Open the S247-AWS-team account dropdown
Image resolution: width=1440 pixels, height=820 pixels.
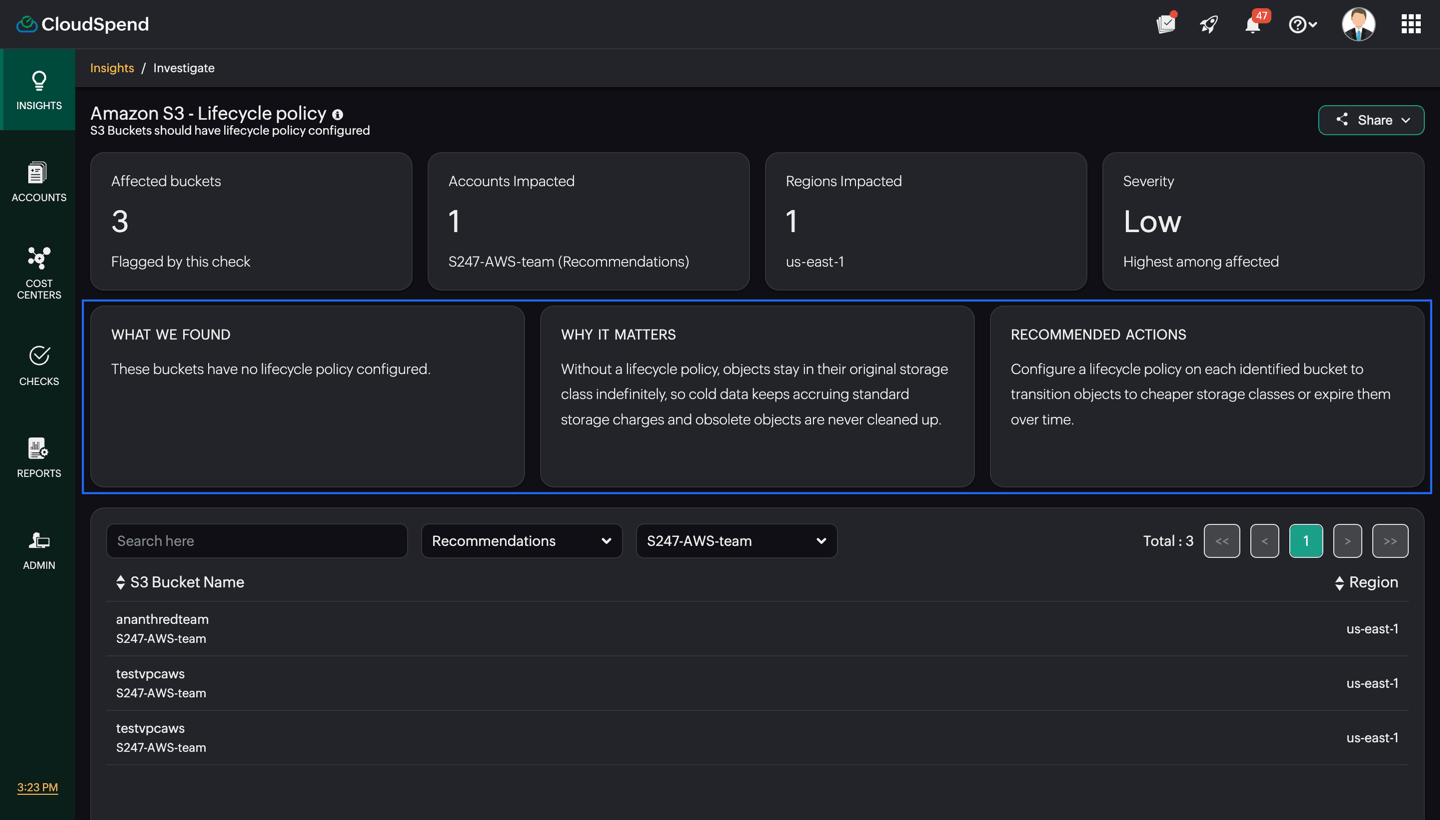(737, 541)
